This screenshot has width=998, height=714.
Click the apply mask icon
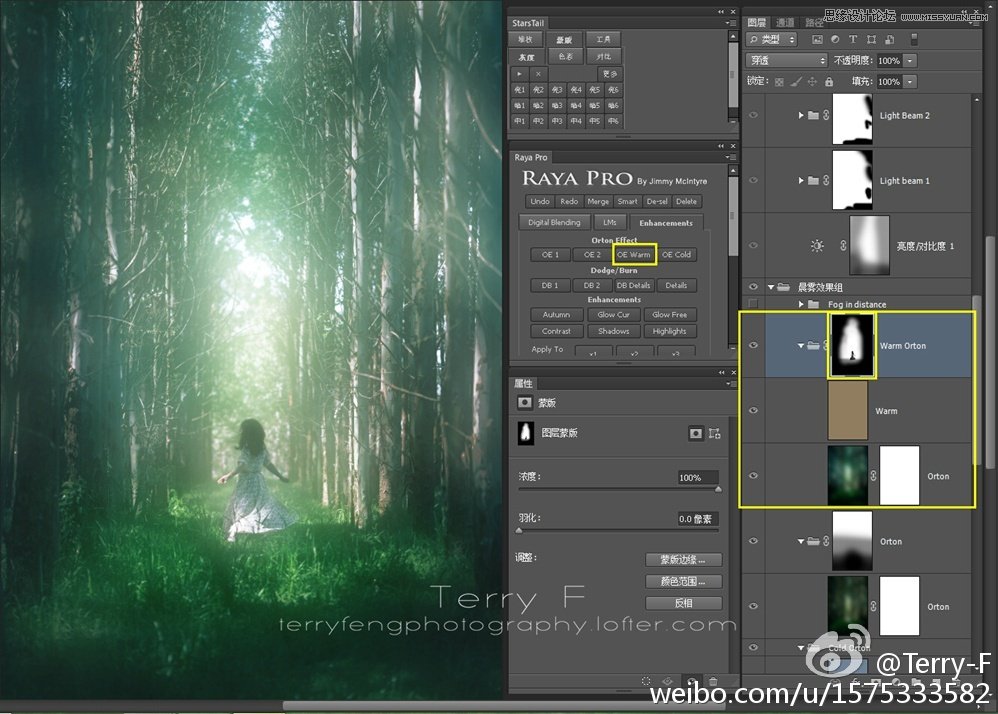668,681
